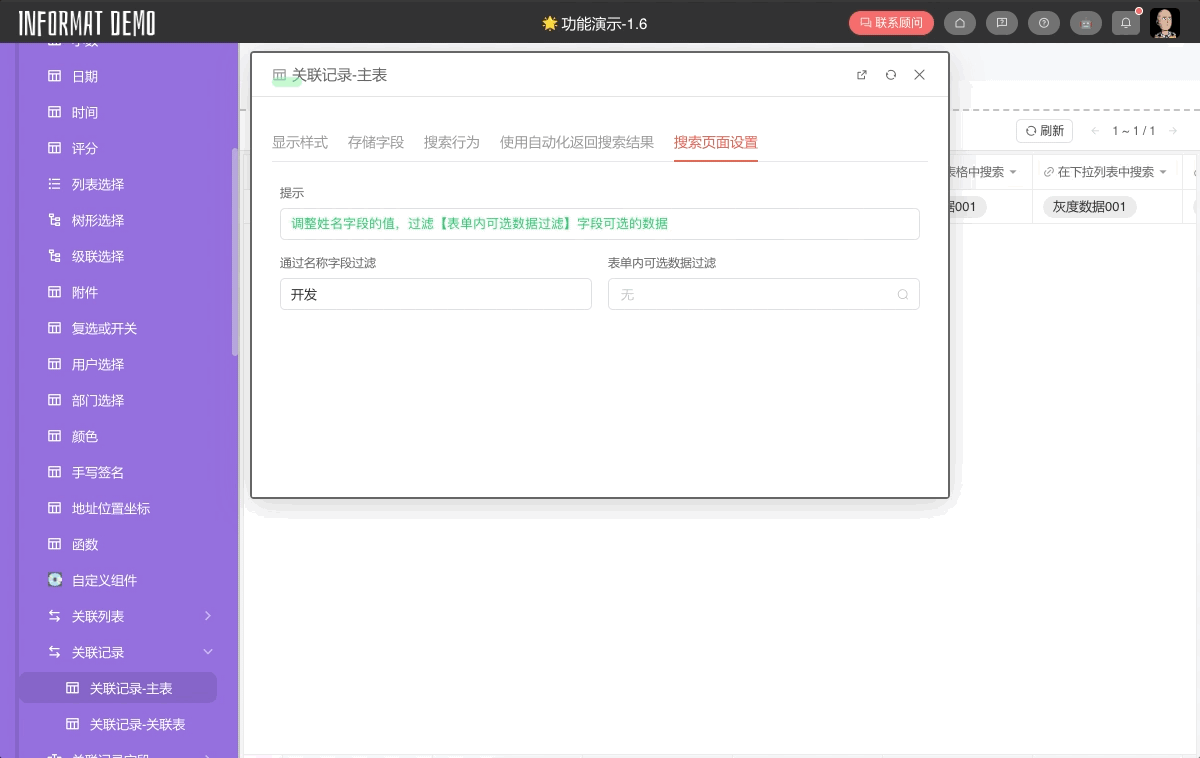Click the refresh icon in the dialog header
The image size is (1200, 758).
890,74
